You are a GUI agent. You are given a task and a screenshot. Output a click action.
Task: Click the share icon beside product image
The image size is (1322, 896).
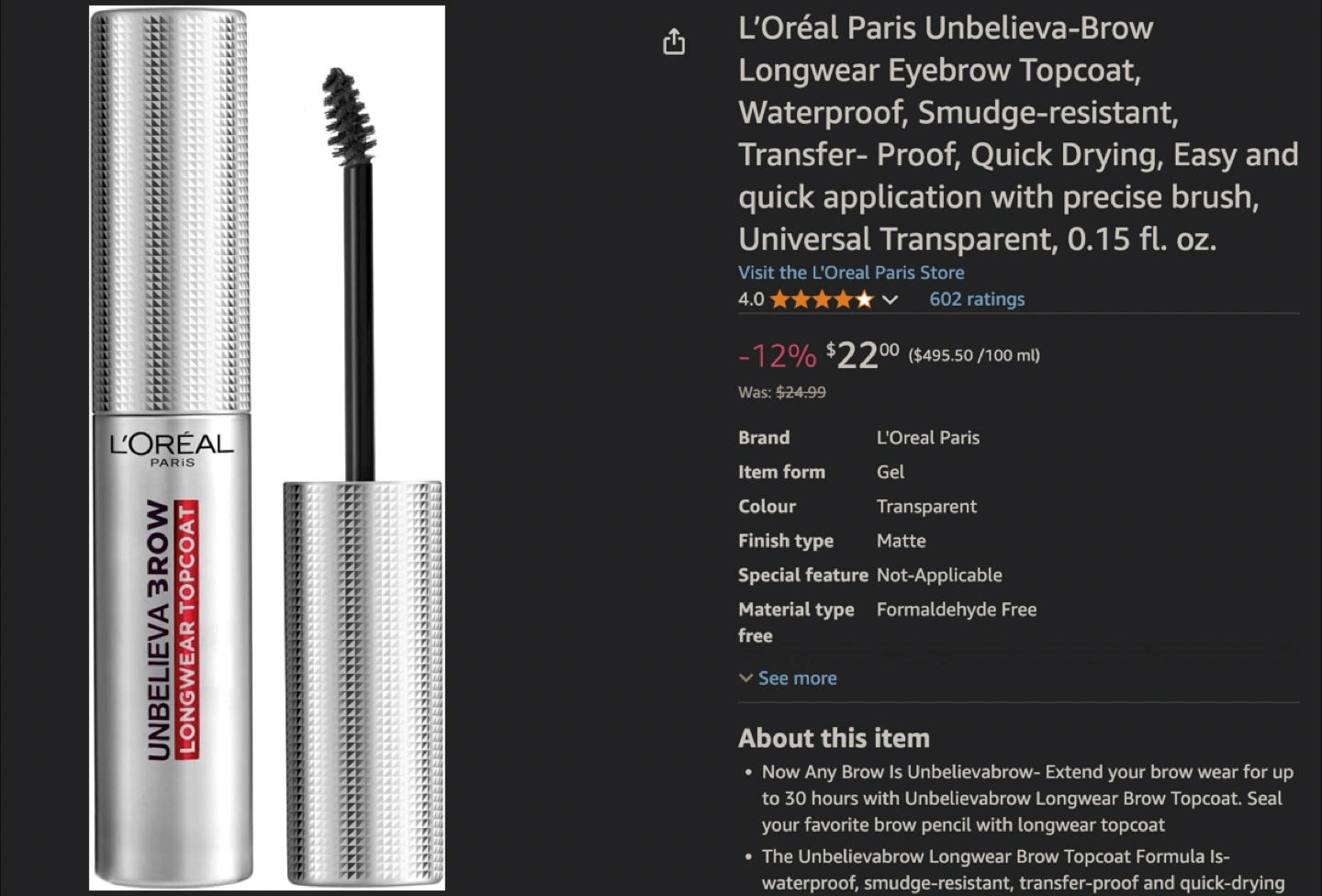point(674,41)
